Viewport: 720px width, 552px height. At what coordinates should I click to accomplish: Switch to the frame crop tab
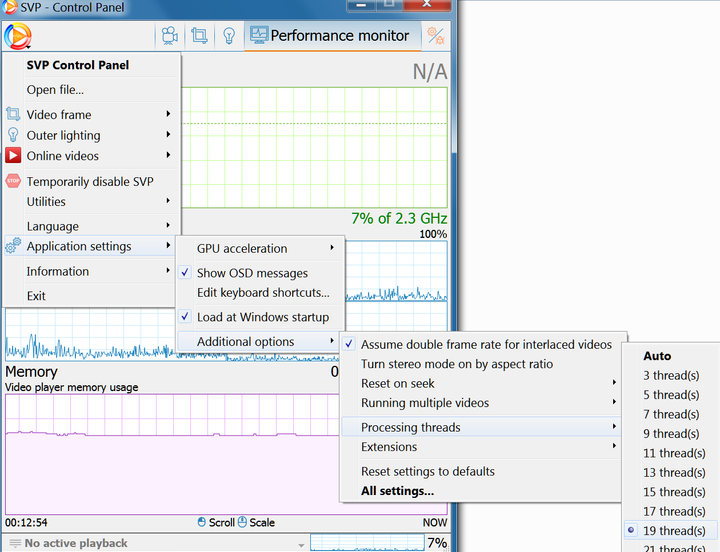click(199, 36)
